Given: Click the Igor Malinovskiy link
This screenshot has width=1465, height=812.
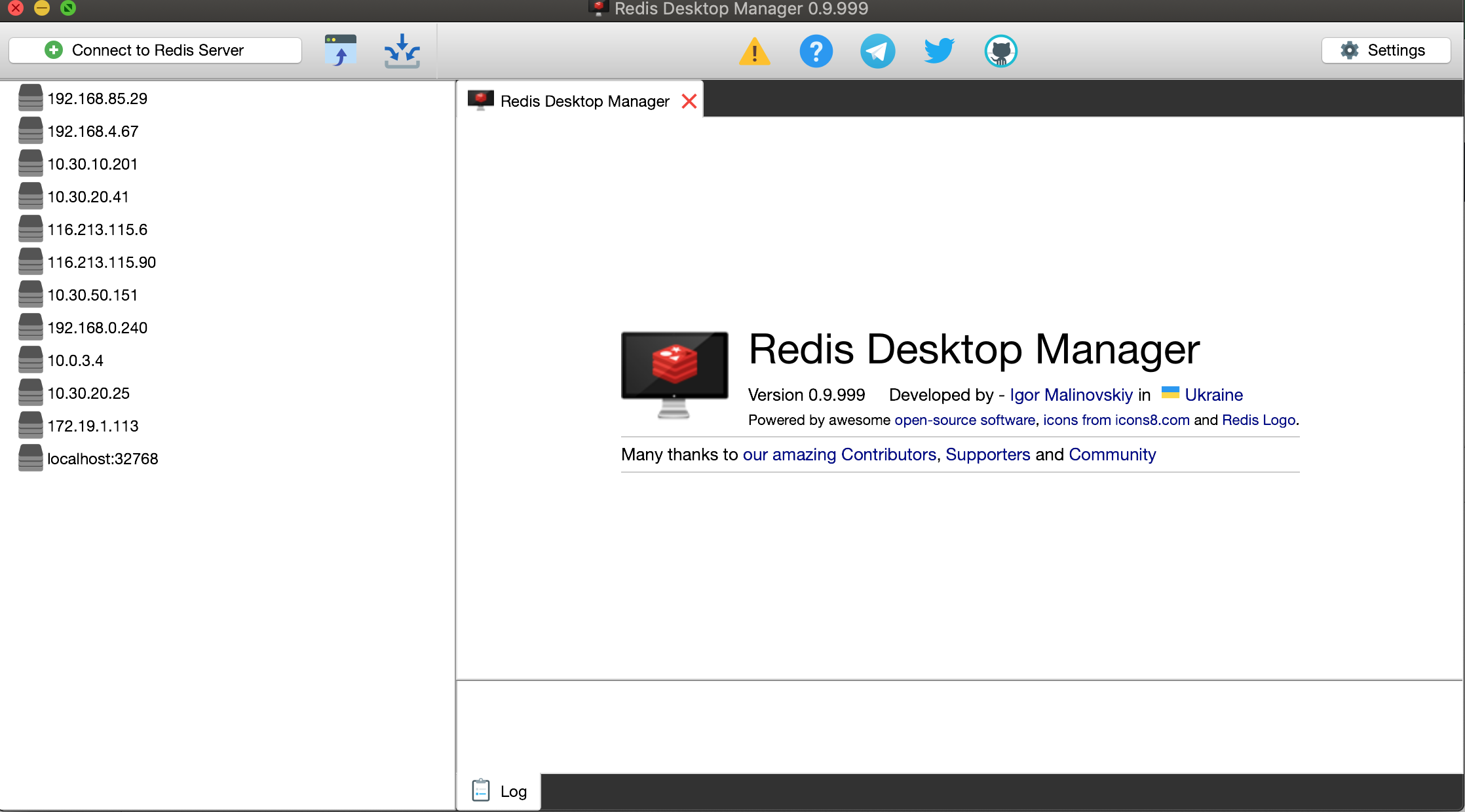Looking at the screenshot, I should (x=1071, y=395).
